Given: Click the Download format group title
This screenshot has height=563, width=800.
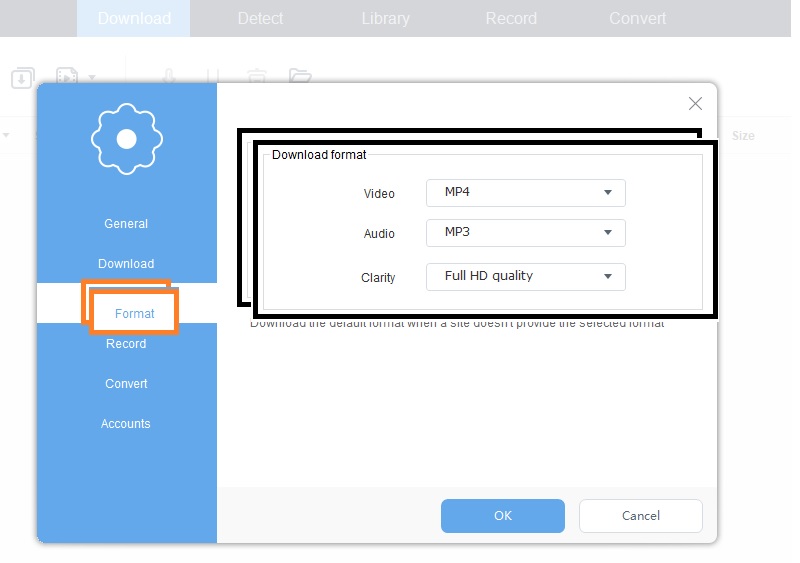Looking at the screenshot, I should click(319, 155).
